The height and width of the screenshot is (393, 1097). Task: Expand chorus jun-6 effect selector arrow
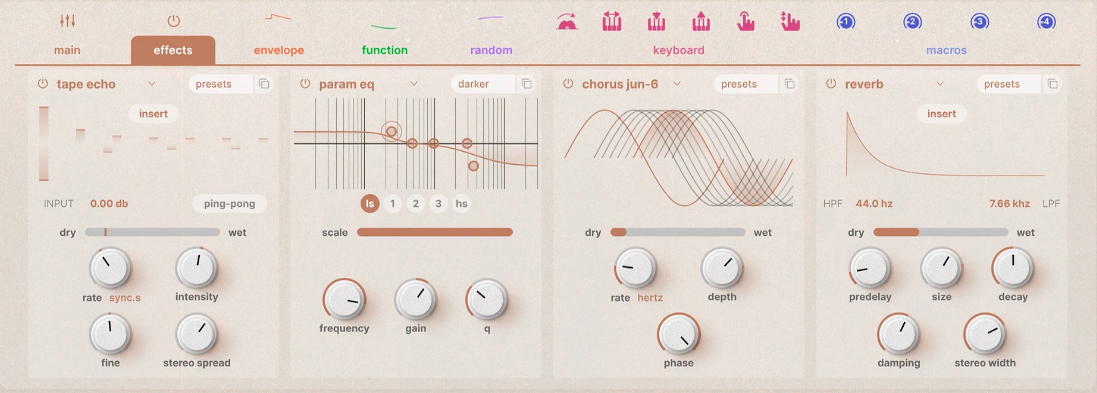(x=677, y=84)
